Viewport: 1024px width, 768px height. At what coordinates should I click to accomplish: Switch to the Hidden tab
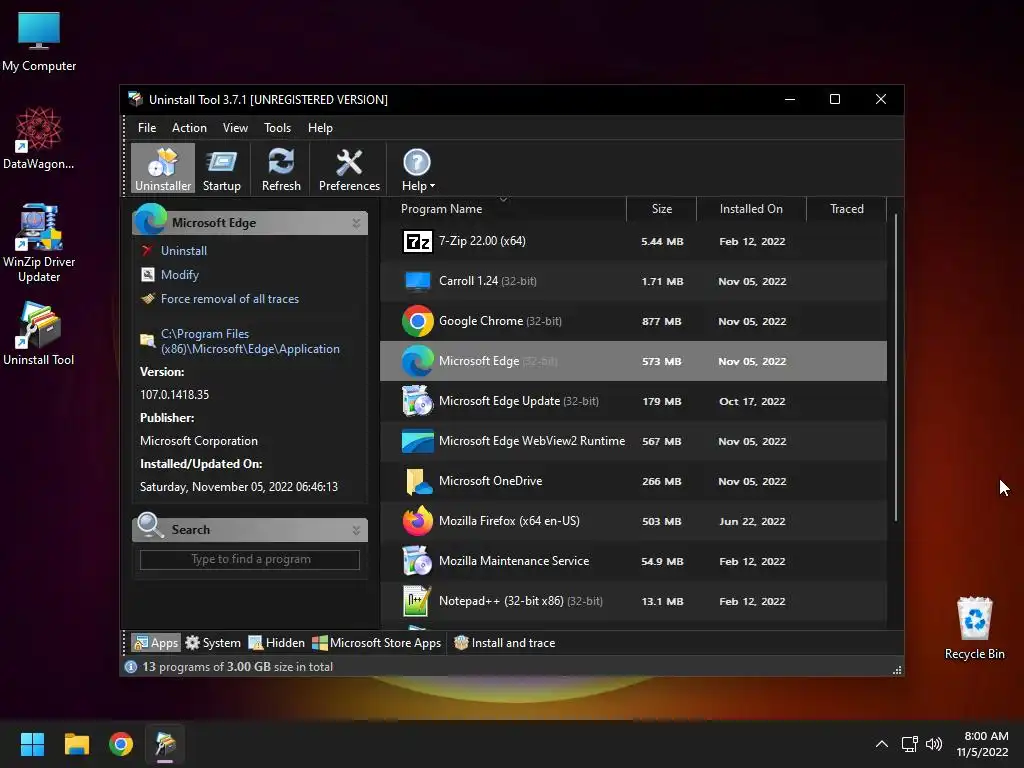[x=276, y=643]
